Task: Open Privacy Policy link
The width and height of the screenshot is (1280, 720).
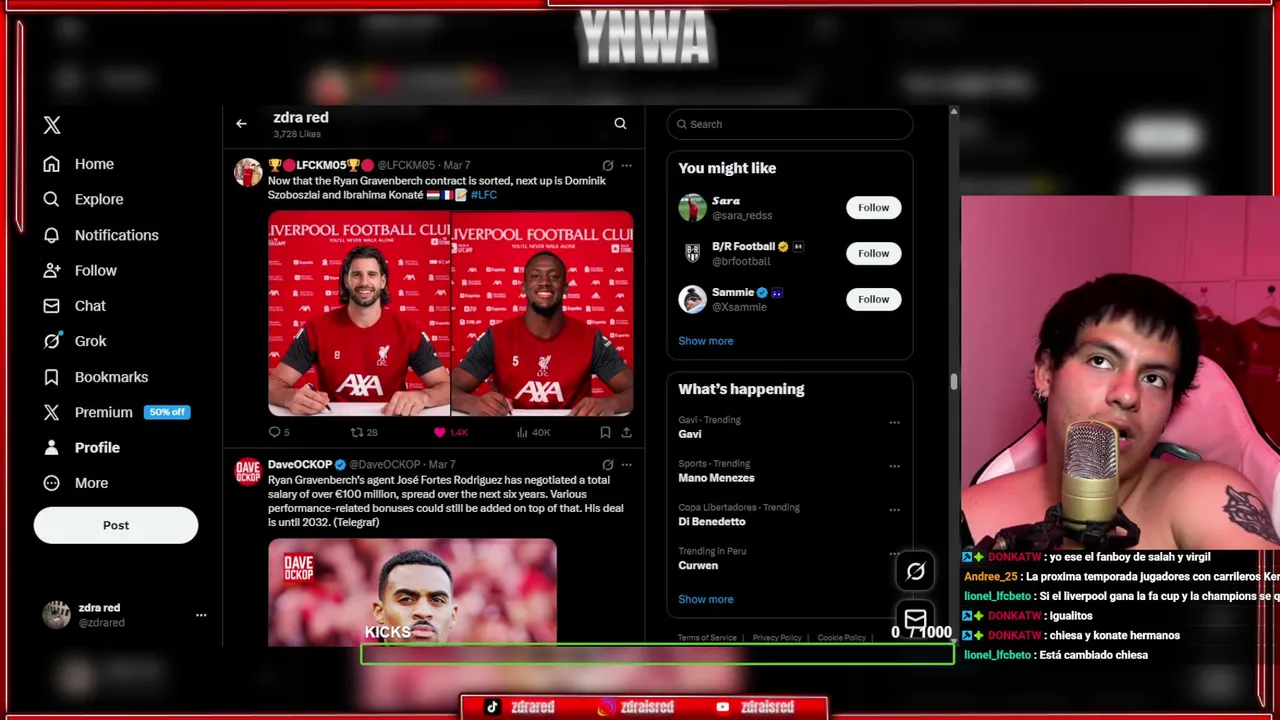Action: point(777,638)
